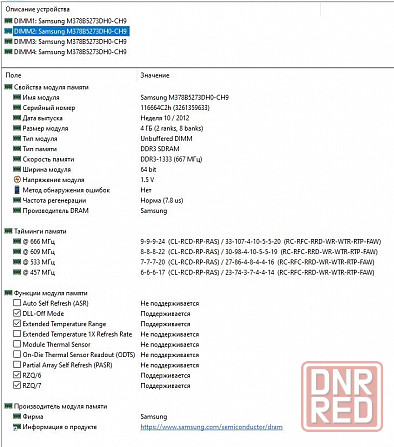Viewport: 394px width, 447px height.
Task: Select the highlighted DIMM2 Samsung module entry
Action: click(x=71, y=31)
